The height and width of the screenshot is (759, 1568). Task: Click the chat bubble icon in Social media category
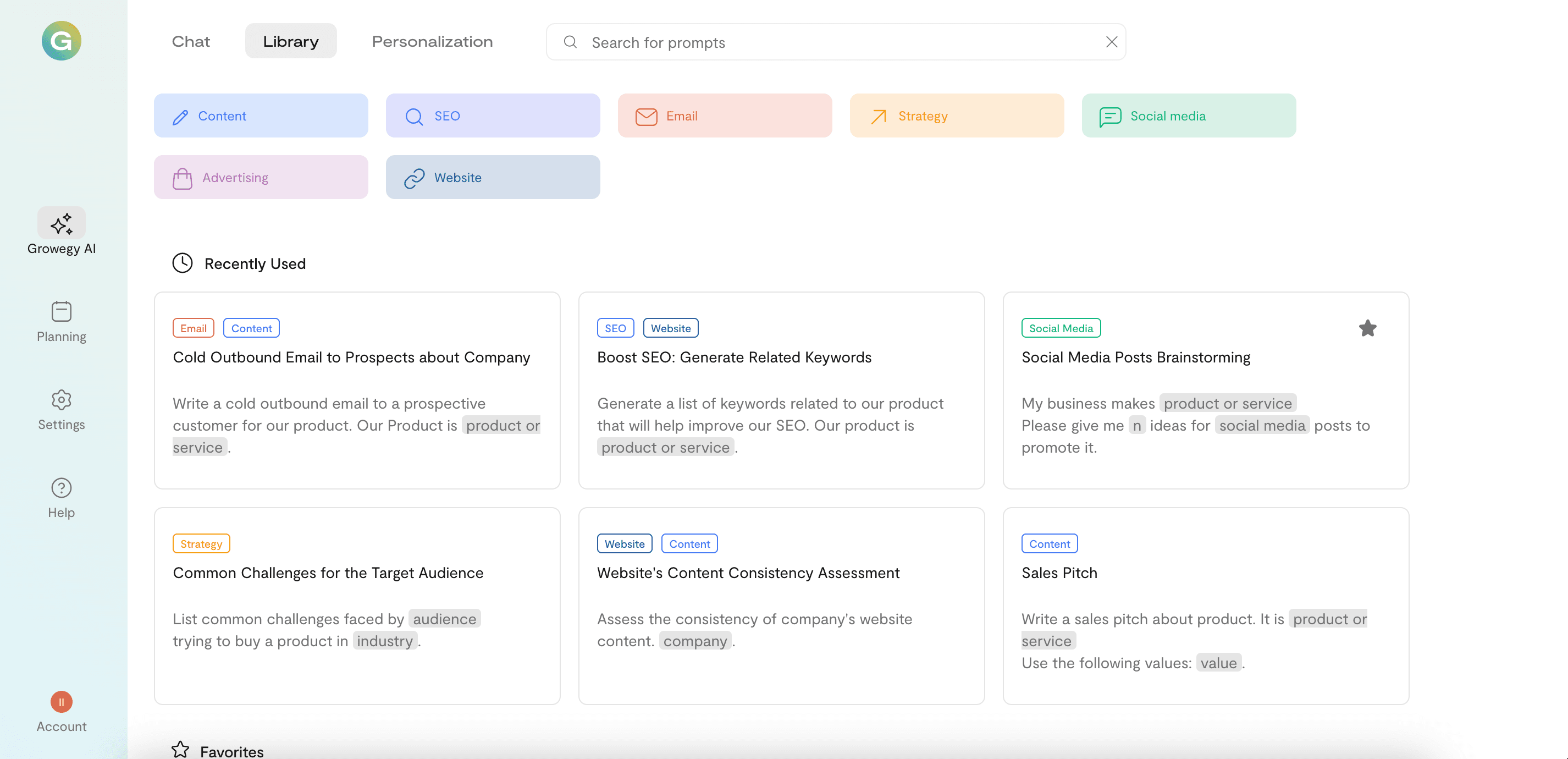pos(1110,117)
